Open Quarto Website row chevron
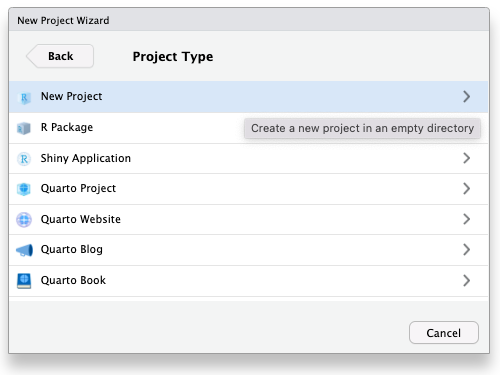 [466, 219]
